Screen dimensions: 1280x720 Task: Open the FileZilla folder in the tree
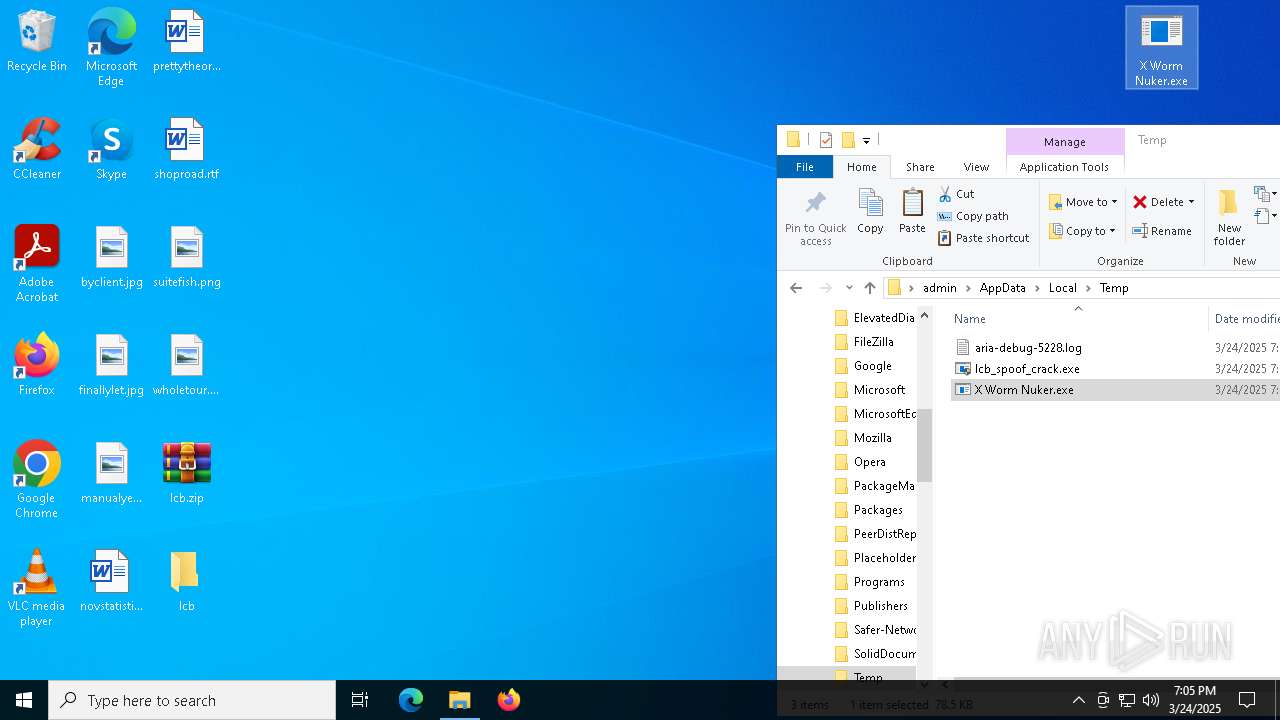tap(873, 342)
